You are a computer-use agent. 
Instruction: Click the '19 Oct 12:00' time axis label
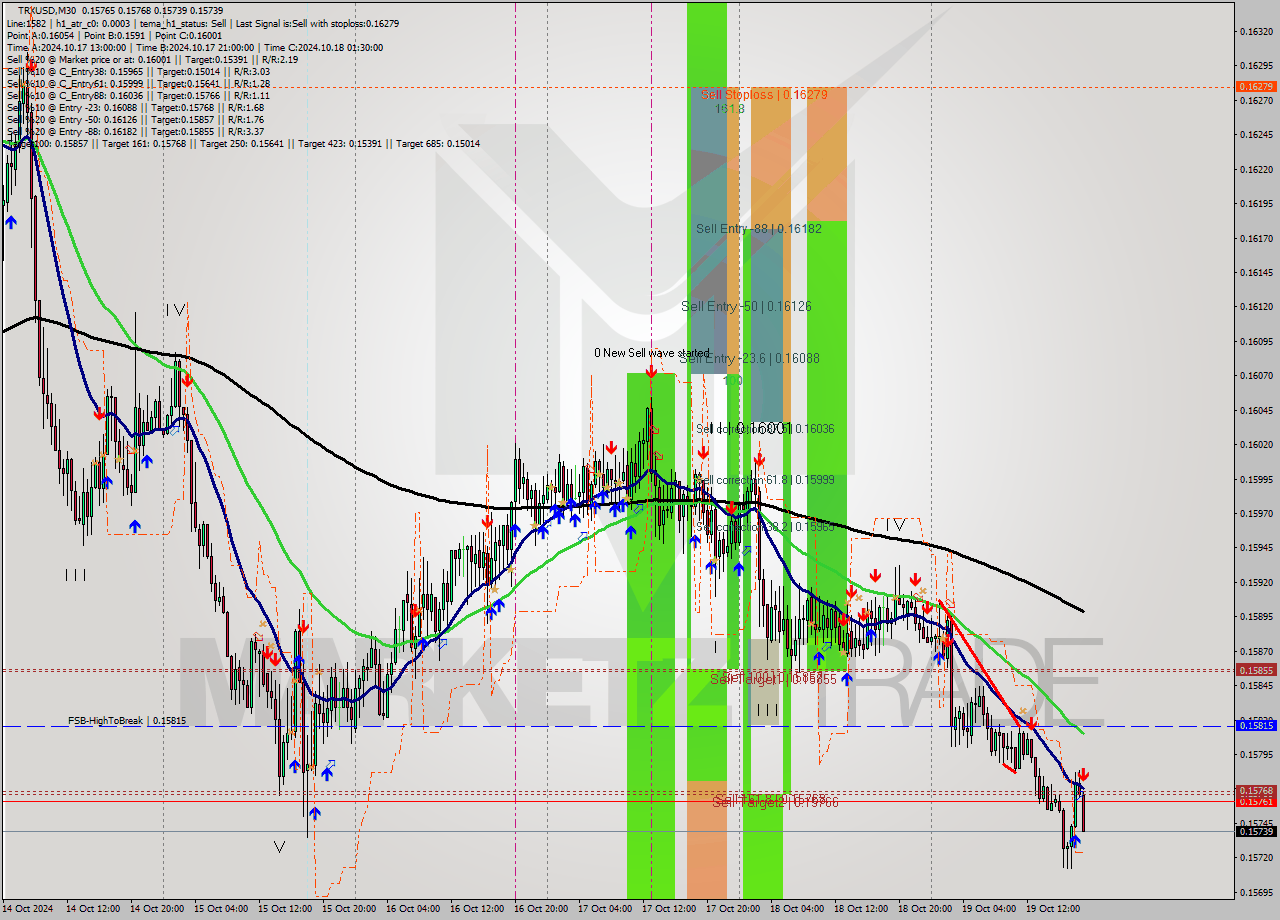click(1052, 909)
